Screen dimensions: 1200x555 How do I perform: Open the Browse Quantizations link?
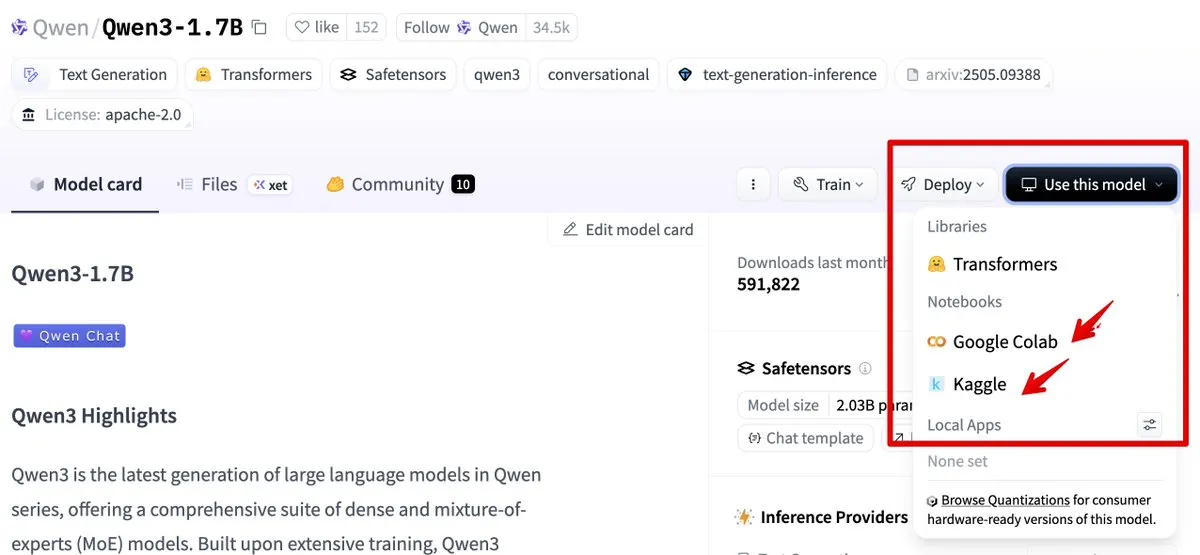click(1006, 500)
